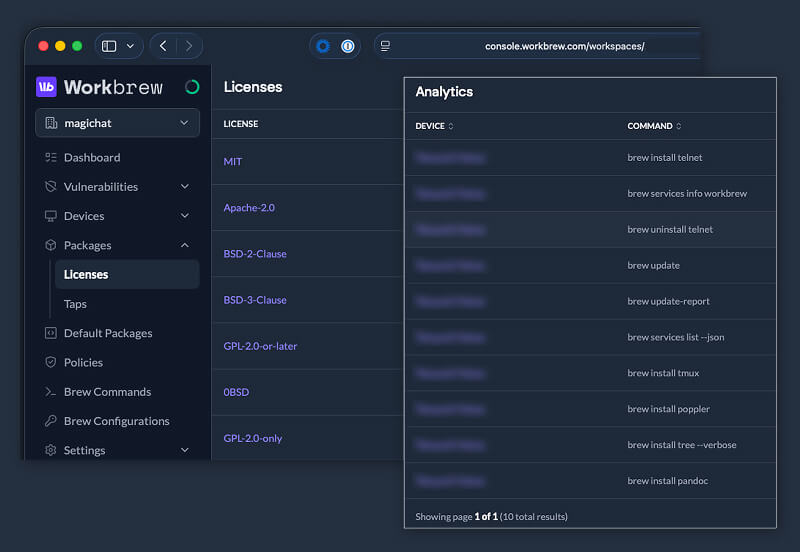Open the Dashboard page
Viewport: 800px width, 552px height.
(x=92, y=158)
